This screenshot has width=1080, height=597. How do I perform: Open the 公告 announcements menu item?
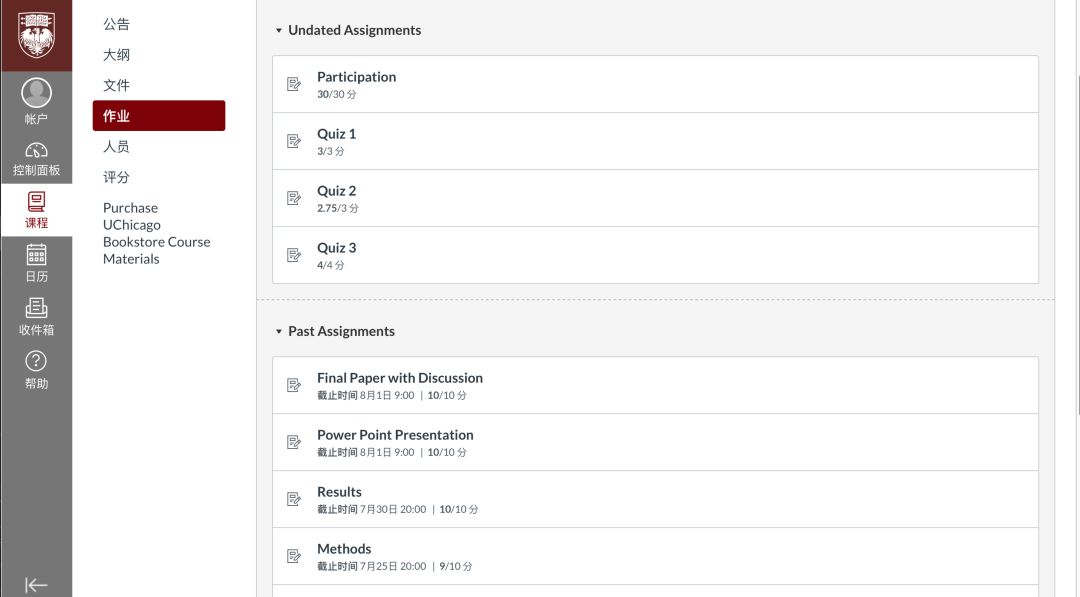click(x=116, y=24)
